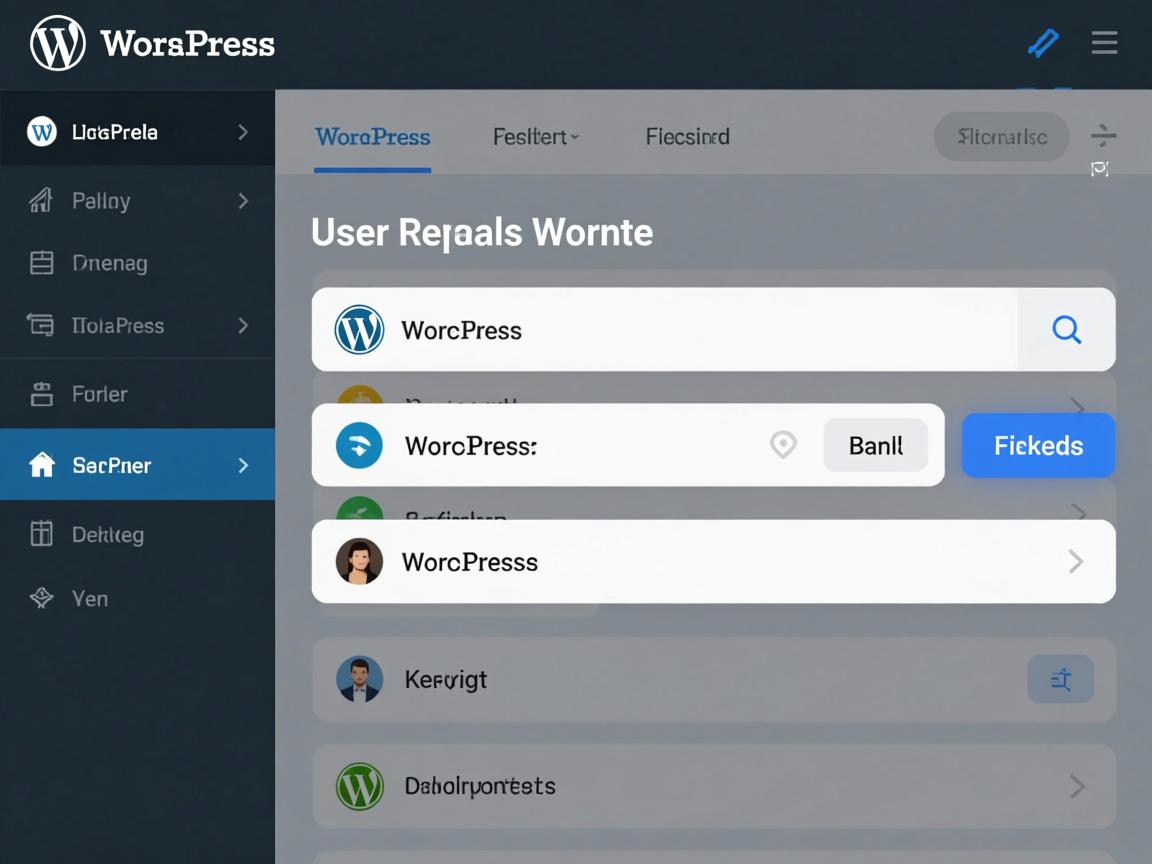Switch to the Fiecsinrd tab

[687, 137]
